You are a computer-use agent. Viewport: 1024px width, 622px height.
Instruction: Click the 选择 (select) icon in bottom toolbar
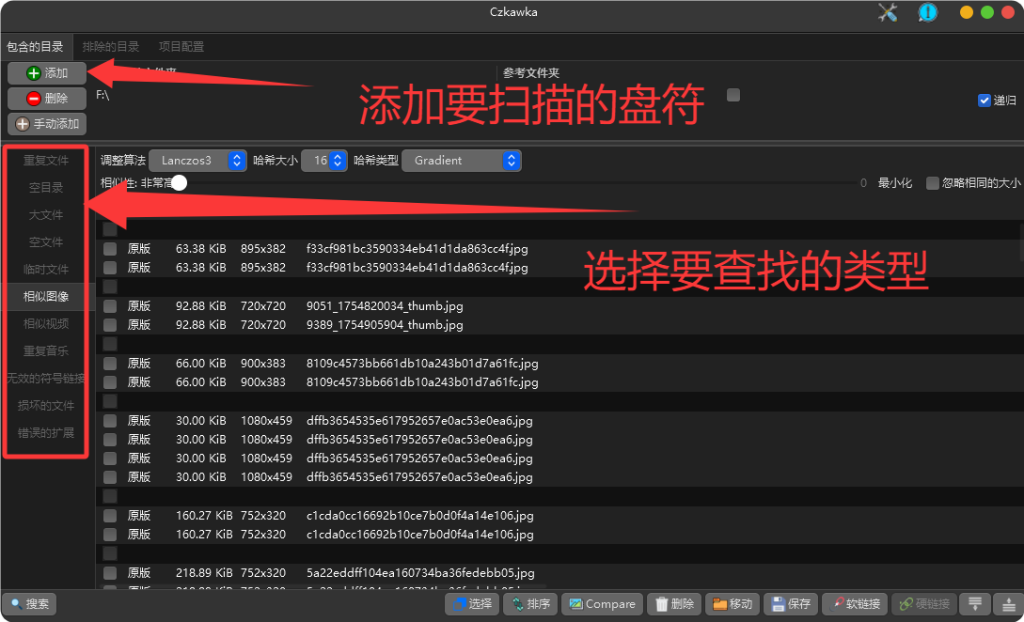[x=471, y=603]
